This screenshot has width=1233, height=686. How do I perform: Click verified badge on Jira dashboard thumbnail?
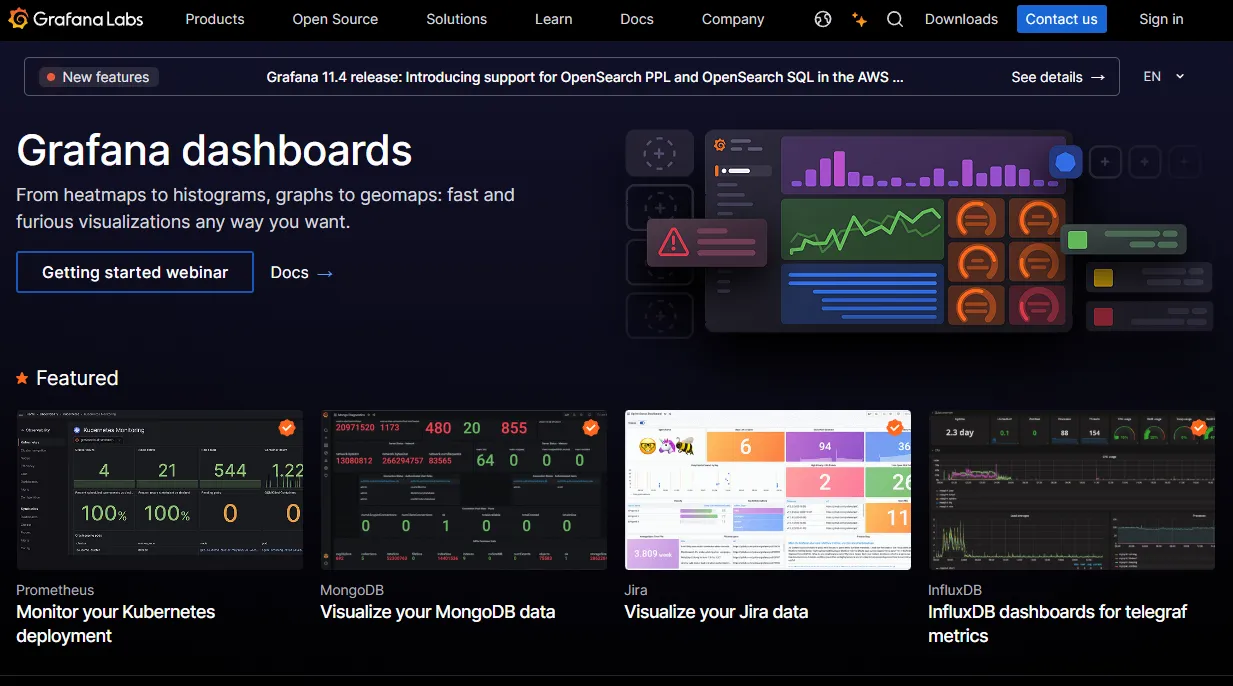coord(895,428)
